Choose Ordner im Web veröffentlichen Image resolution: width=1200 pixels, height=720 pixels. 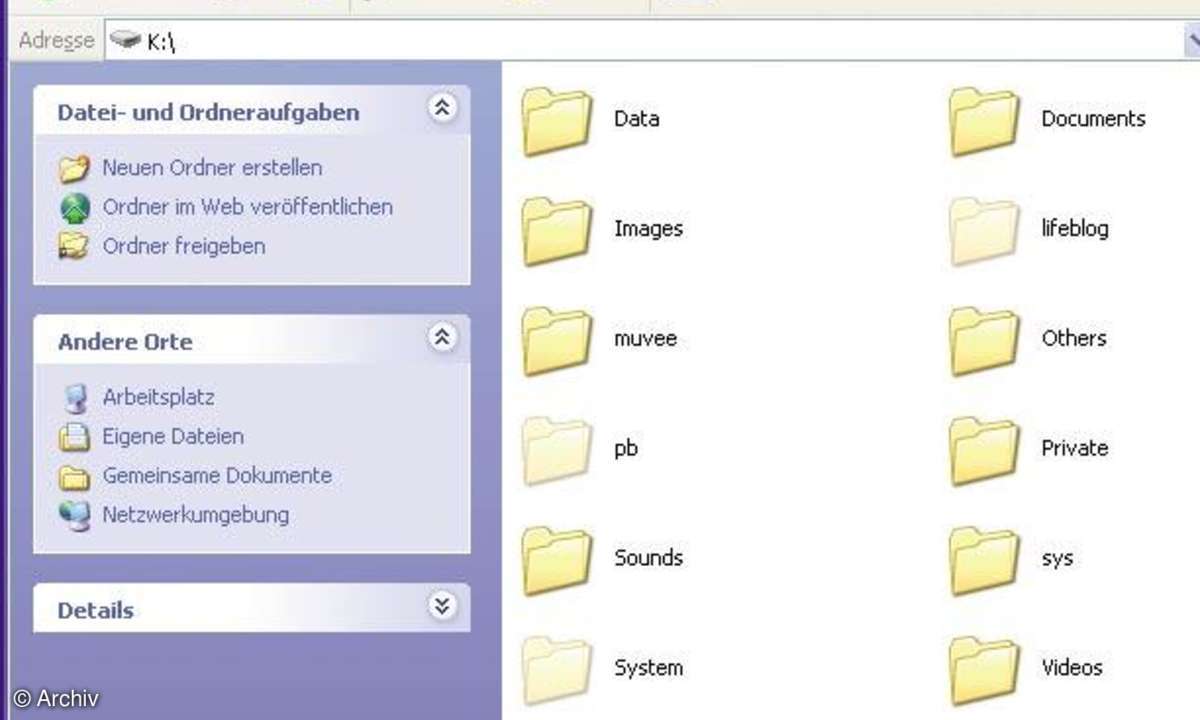248,207
